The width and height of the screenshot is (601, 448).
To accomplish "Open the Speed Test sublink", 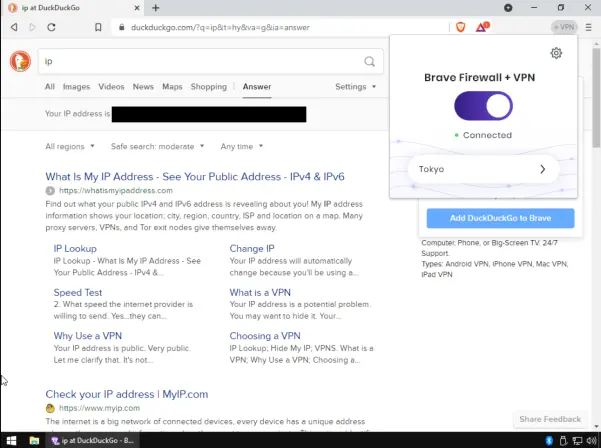I will pos(78,292).
